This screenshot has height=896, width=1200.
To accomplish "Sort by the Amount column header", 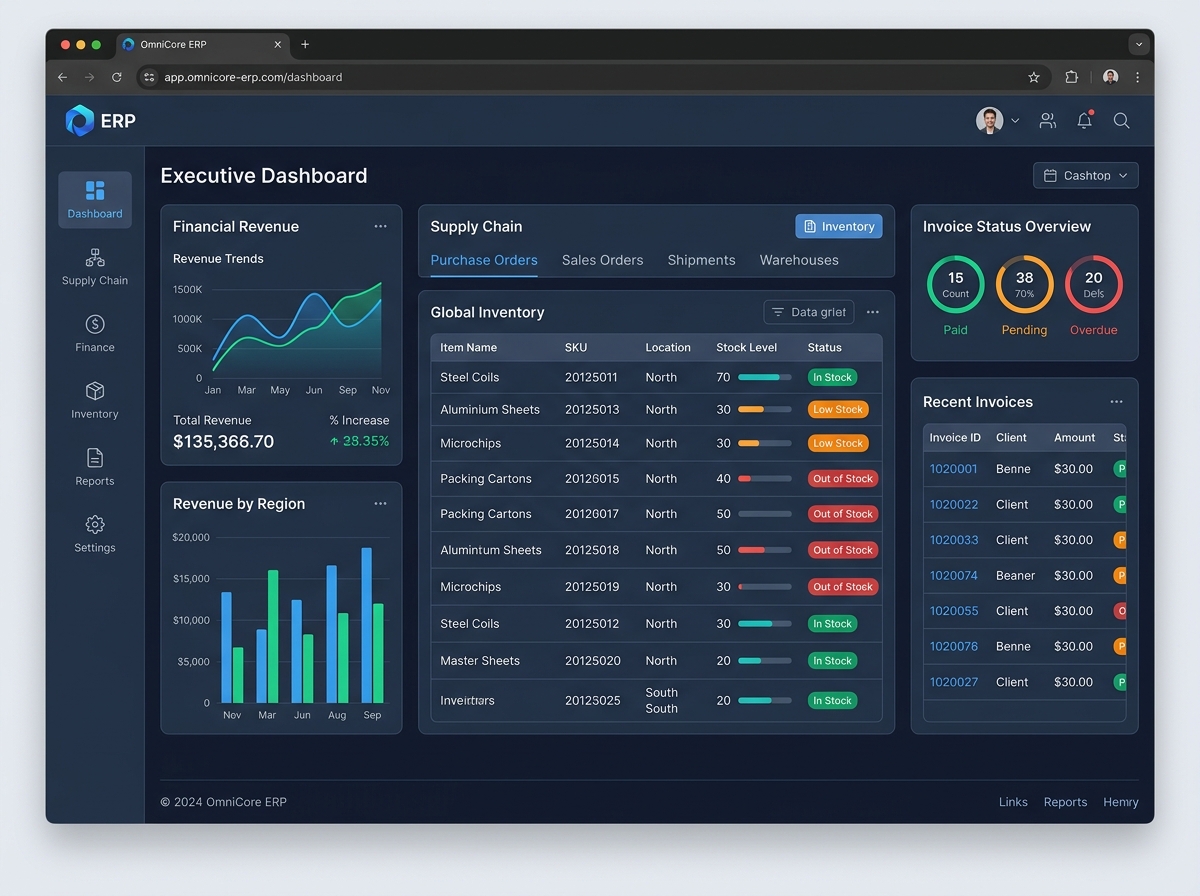I will click(x=1075, y=437).
